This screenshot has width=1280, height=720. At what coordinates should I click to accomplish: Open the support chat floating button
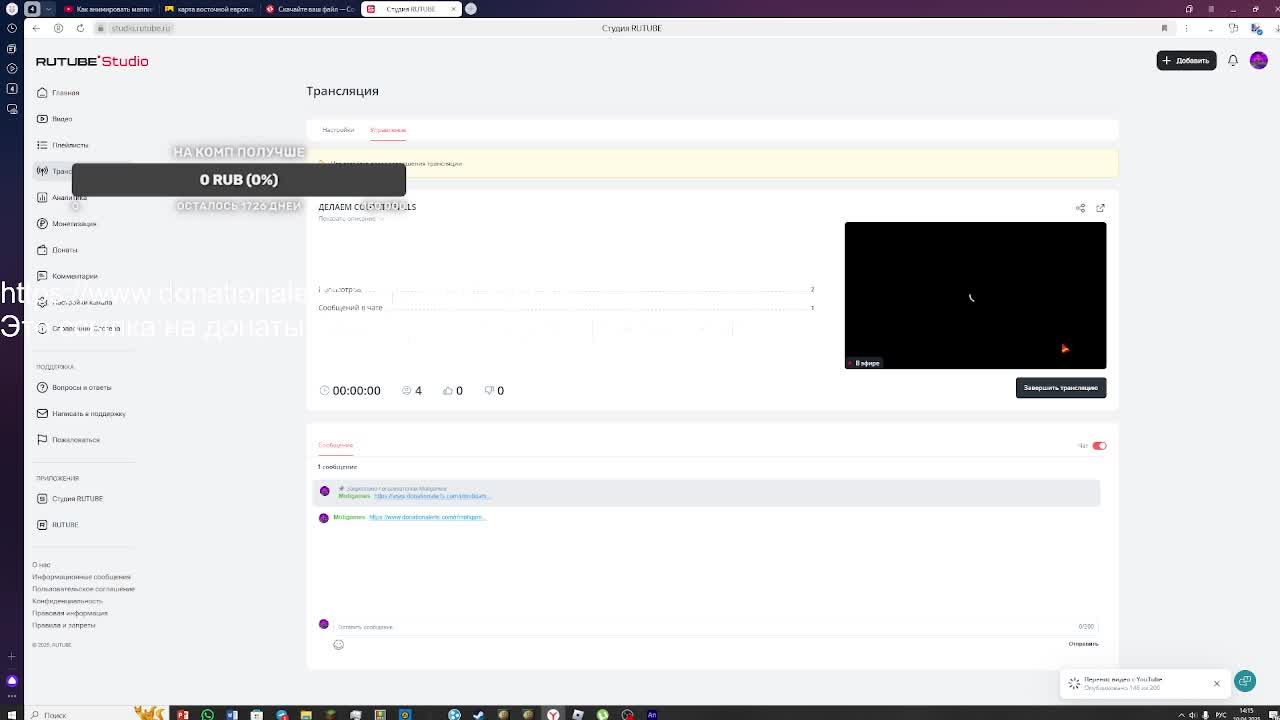coord(1245,681)
